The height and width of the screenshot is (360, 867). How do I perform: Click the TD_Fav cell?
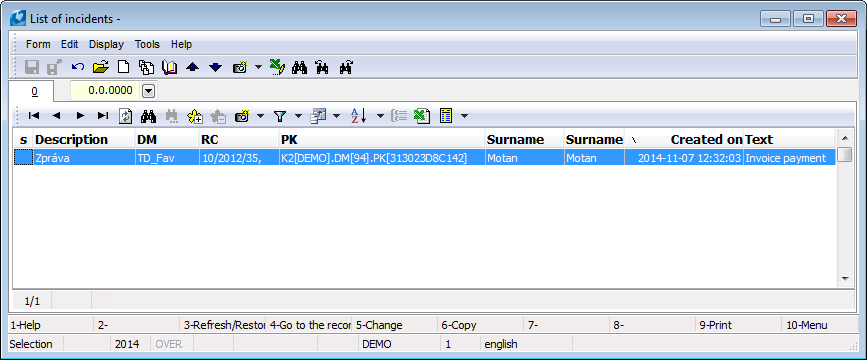point(168,158)
